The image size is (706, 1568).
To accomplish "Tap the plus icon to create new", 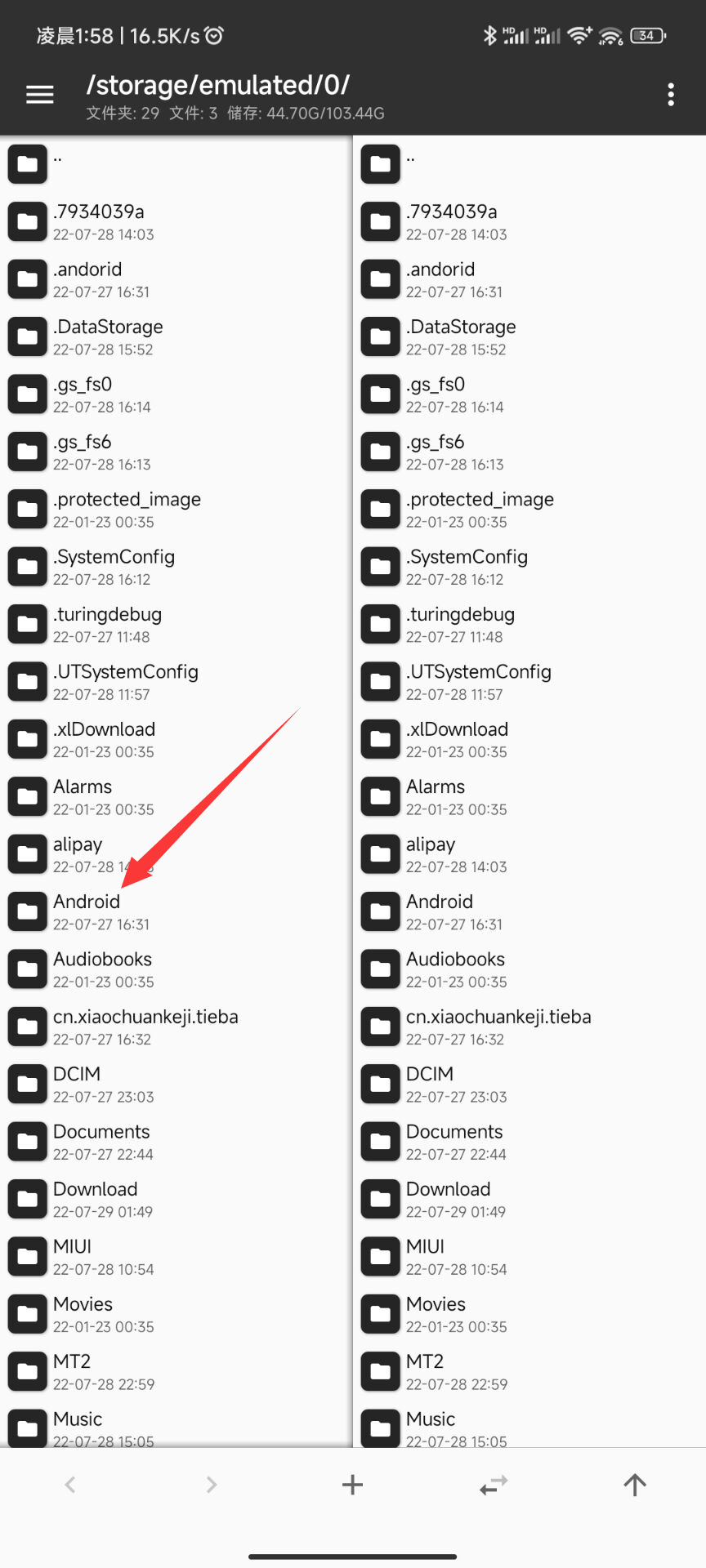I will point(352,1484).
